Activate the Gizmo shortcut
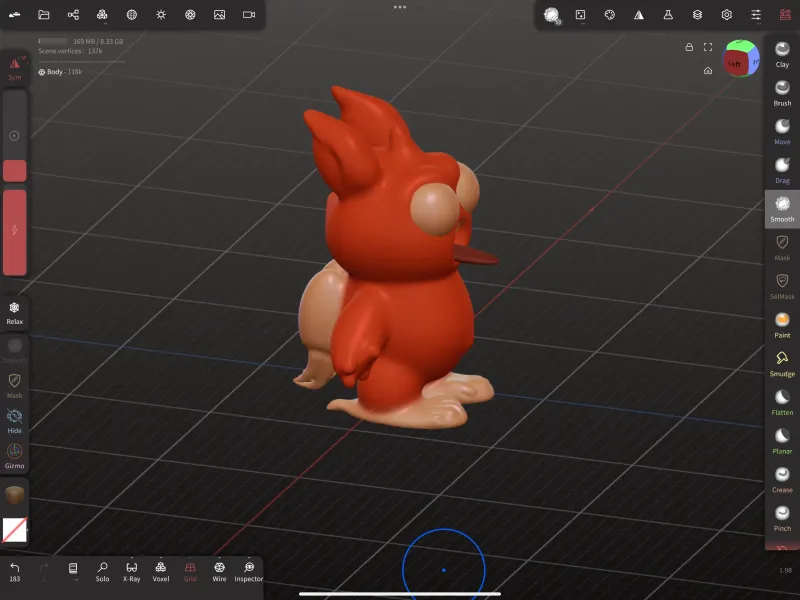The height and width of the screenshot is (600, 800). (14, 457)
